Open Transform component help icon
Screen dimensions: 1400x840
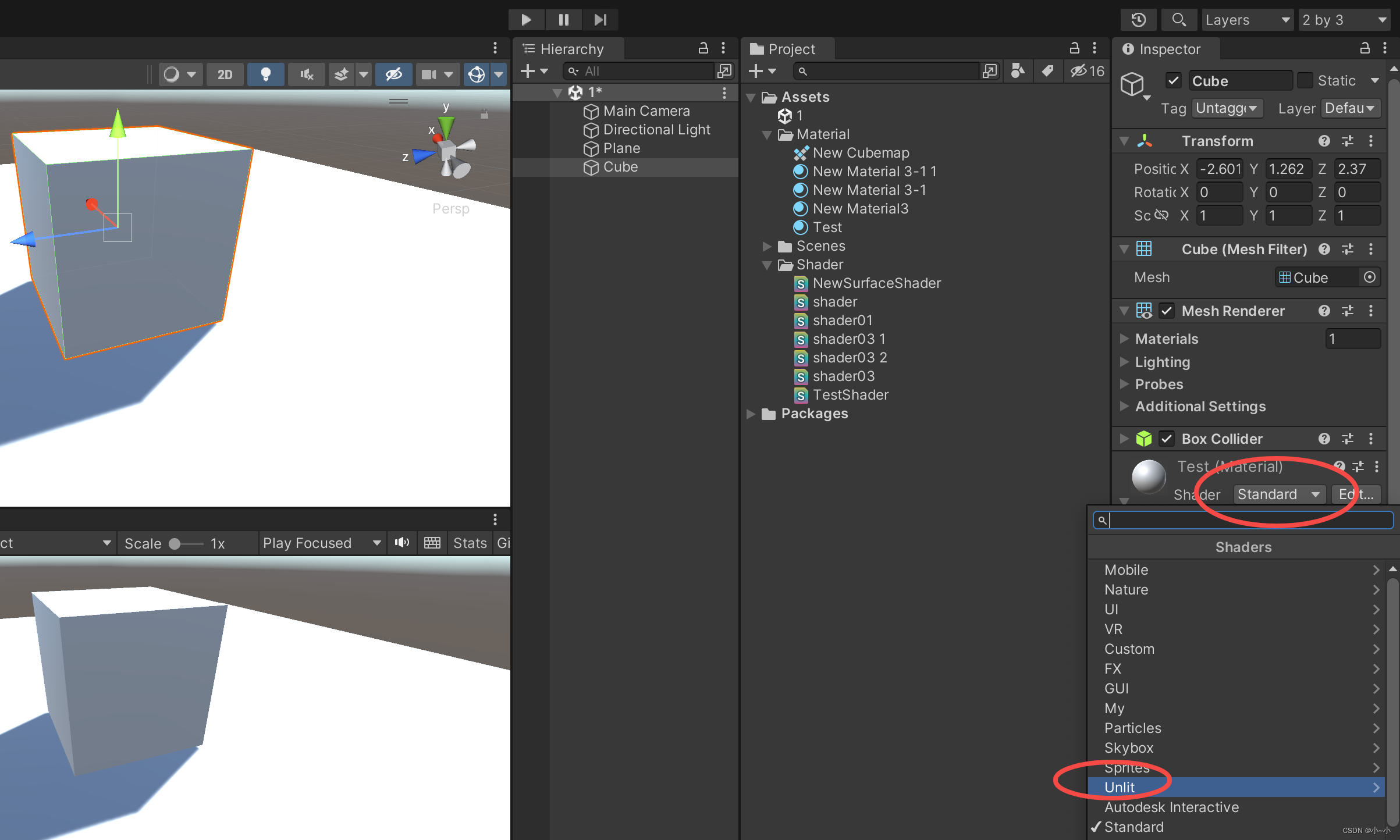pos(1324,141)
